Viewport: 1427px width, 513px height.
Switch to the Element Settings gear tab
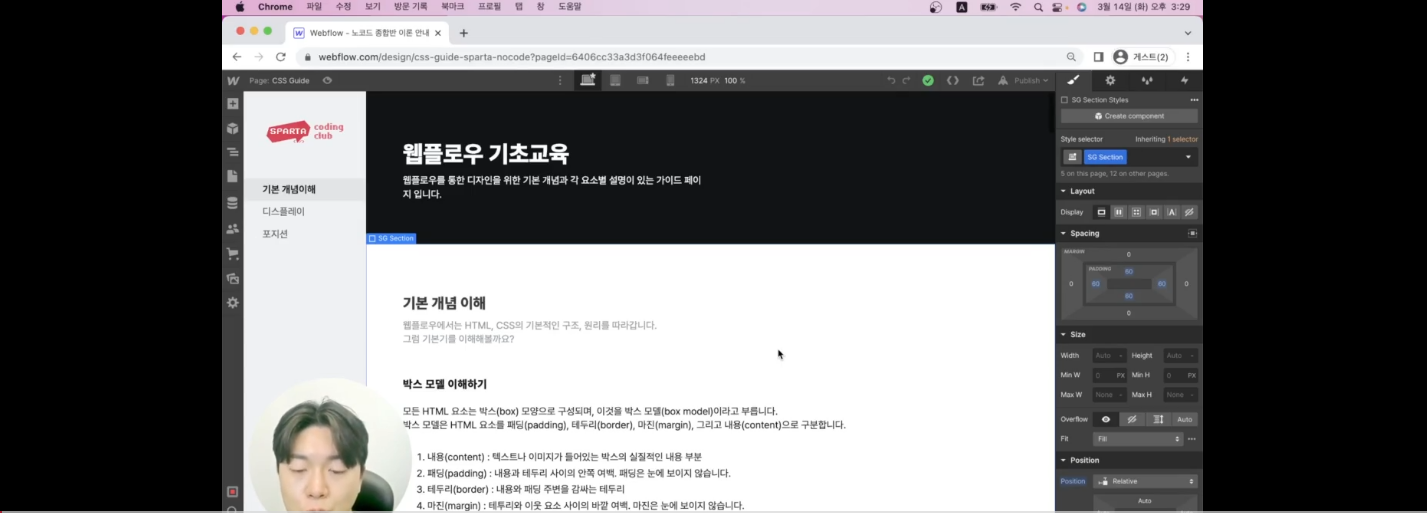[1110, 80]
